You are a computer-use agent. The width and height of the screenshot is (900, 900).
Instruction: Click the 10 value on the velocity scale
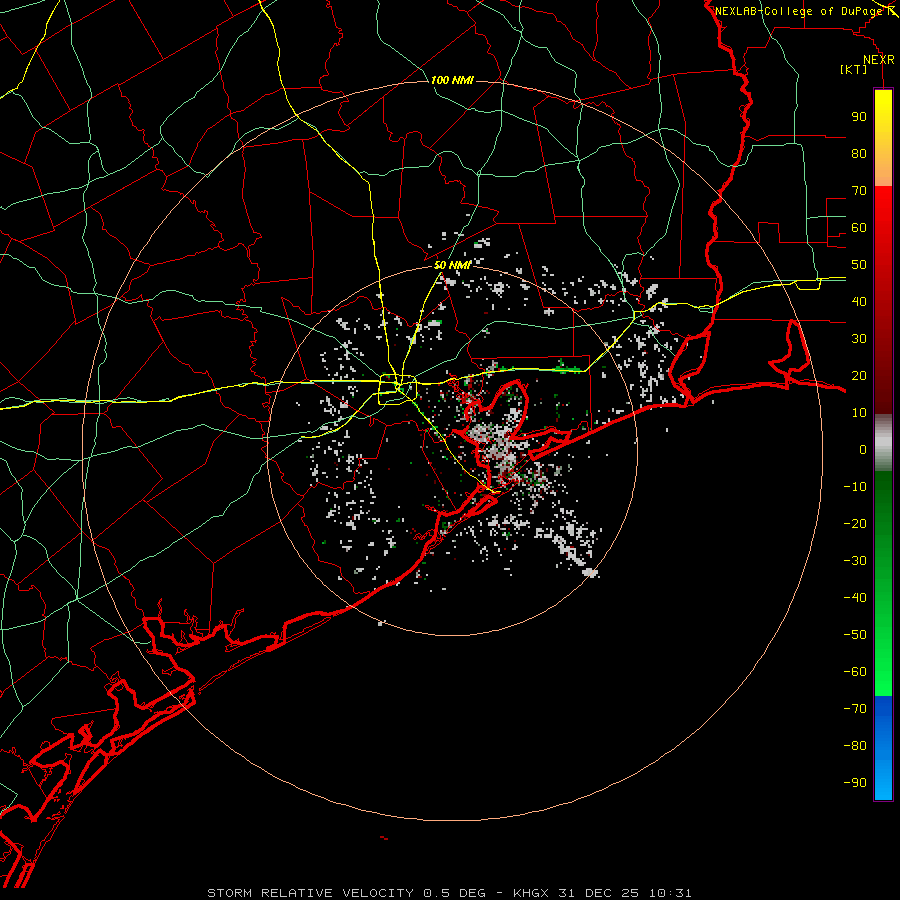(x=859, y=413)
